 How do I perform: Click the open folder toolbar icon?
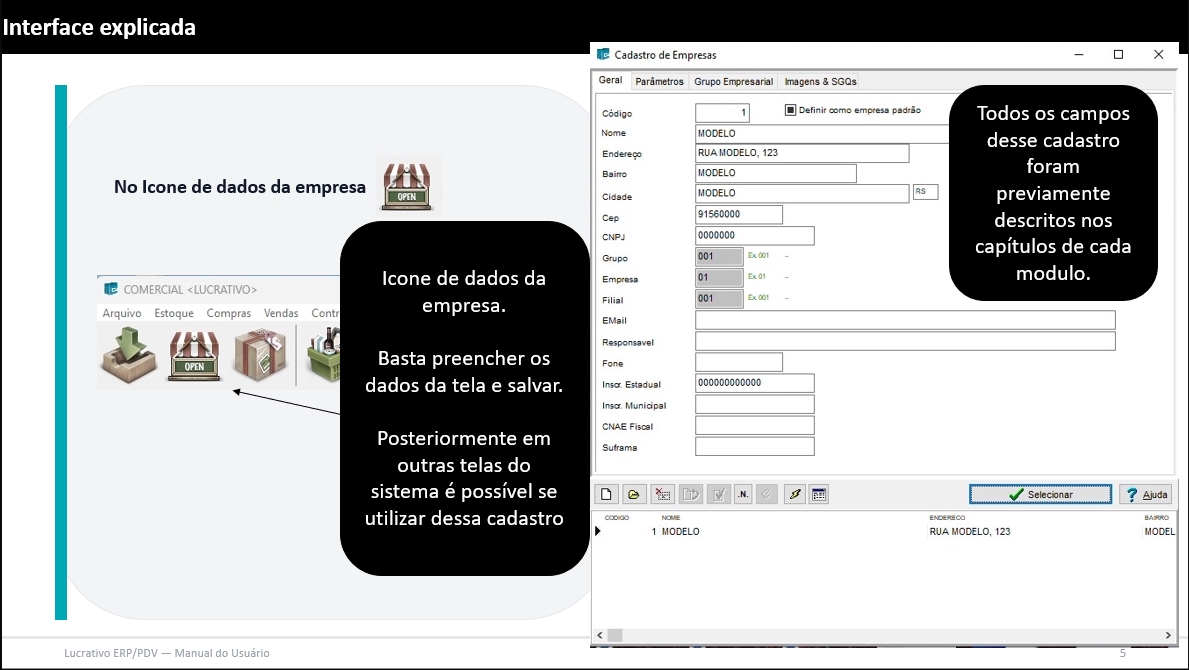(633, 494)
